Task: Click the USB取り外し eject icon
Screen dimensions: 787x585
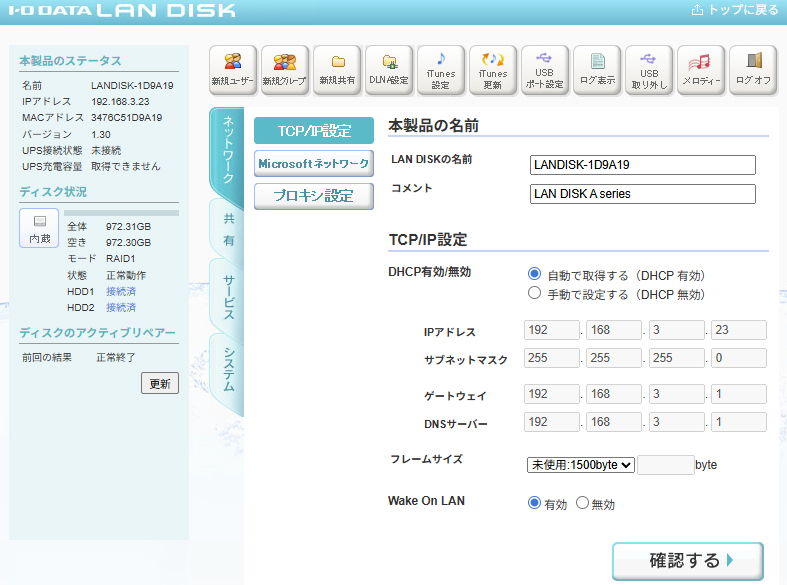Action: pyautogui.click(x=649, y=70)
